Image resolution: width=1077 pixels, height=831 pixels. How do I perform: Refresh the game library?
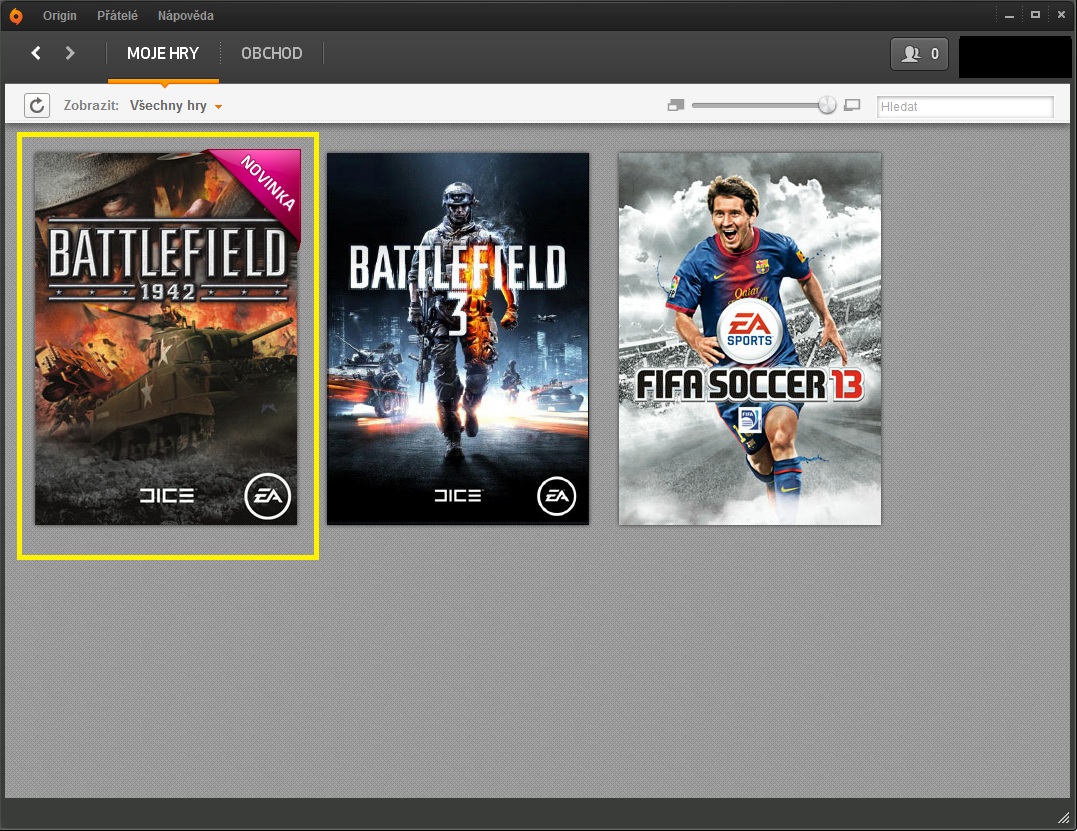coord(37,106)
